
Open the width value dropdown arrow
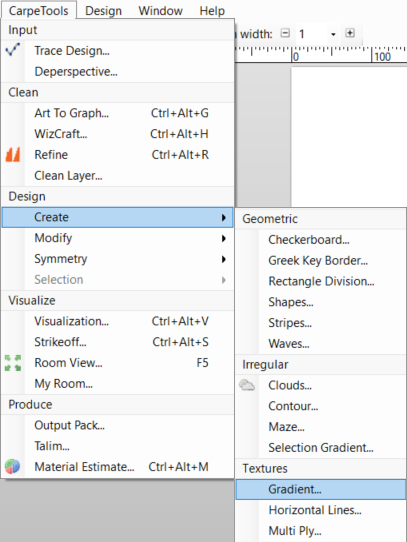(x=333, y=34)
